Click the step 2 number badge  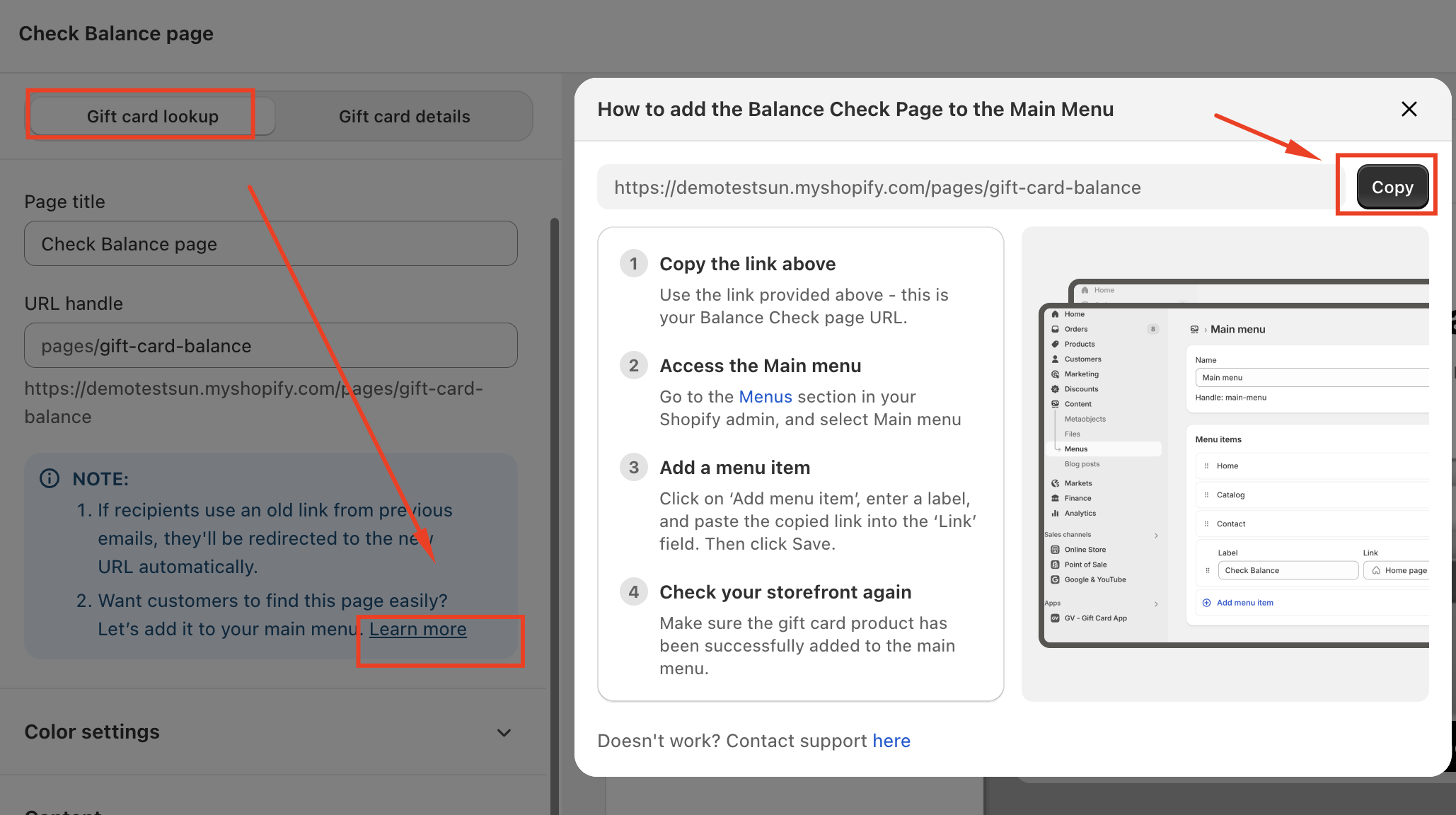click(x=633, y=366)
